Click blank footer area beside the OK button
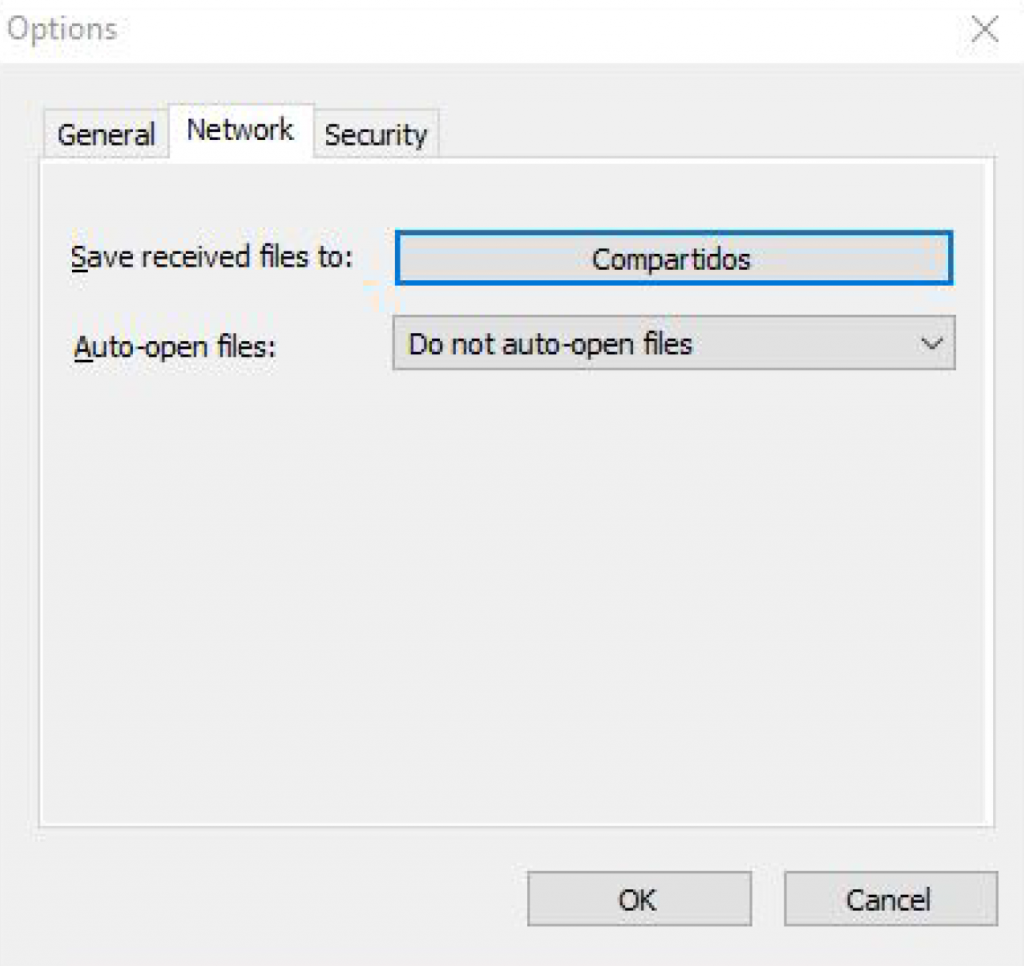The height and width of the screenshot is (966, 1024). 280,899
